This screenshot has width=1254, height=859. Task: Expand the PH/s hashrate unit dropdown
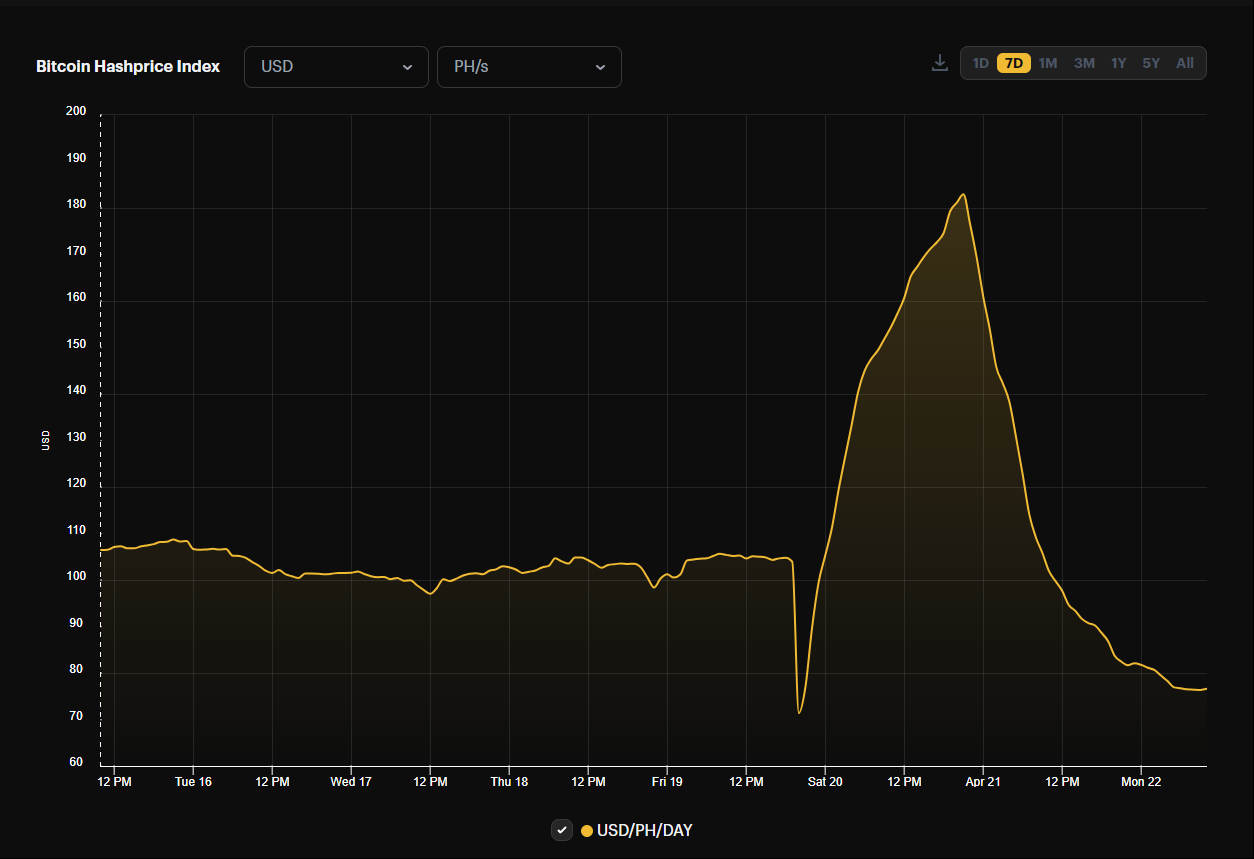click(x=529, y=67)
